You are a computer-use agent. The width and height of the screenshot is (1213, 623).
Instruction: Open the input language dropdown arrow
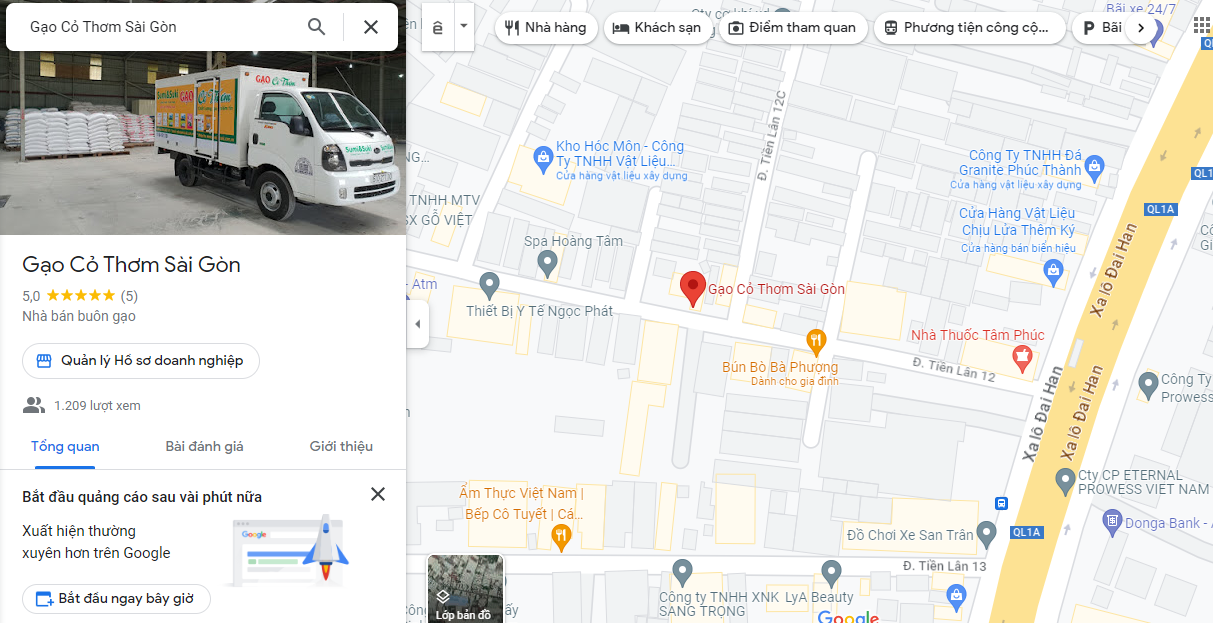coord(463,27)
